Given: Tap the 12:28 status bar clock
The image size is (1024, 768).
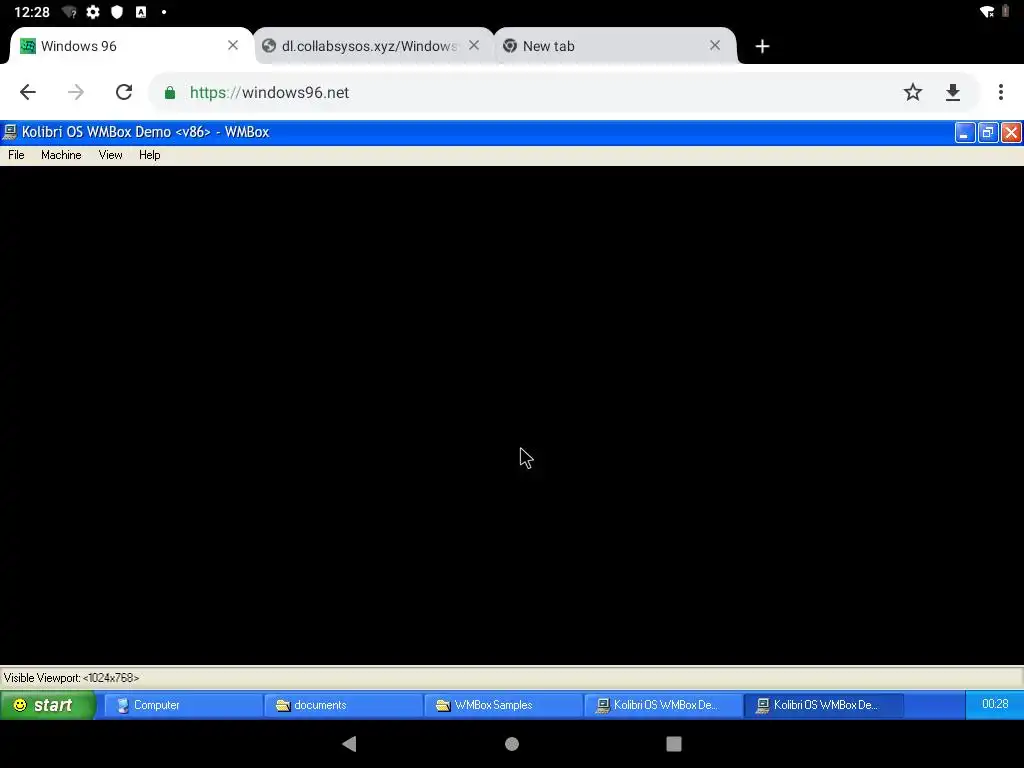Looking at the screenshot, I should (x=32, y=12).
